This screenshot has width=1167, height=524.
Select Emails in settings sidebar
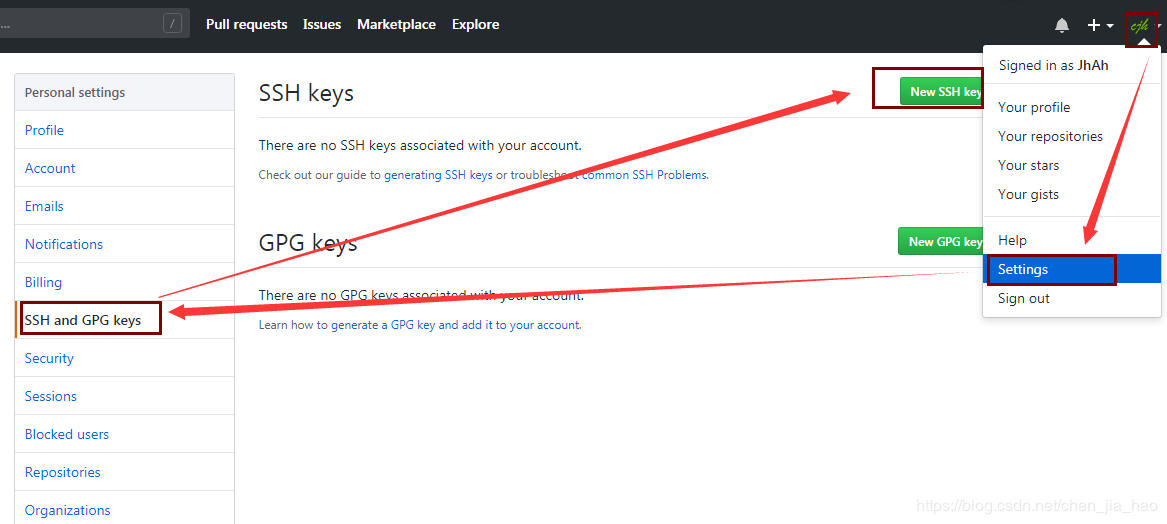pos(124,206)
